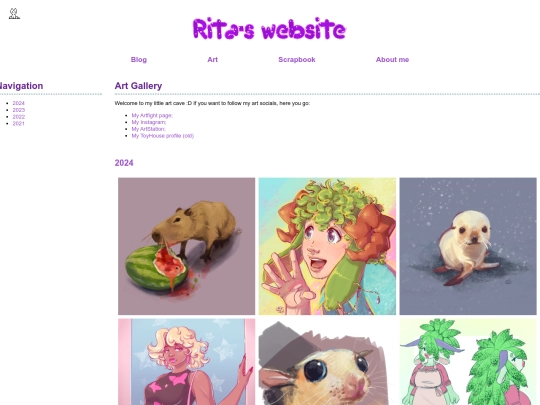540x405 pixels.
Task: Jump to 2024 in Navigation list
Action: coord(19,103)
